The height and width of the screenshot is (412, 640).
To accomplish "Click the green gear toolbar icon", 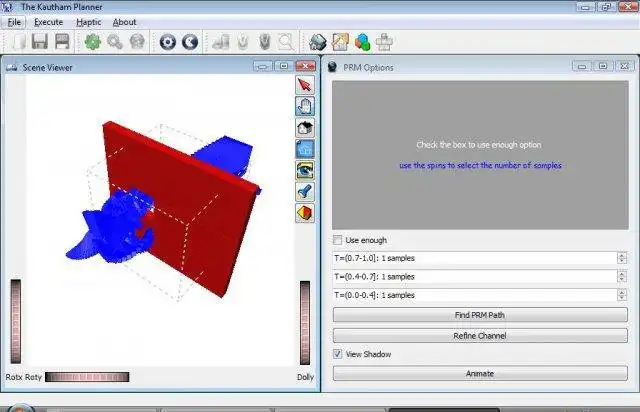I will tap(93, 42).
